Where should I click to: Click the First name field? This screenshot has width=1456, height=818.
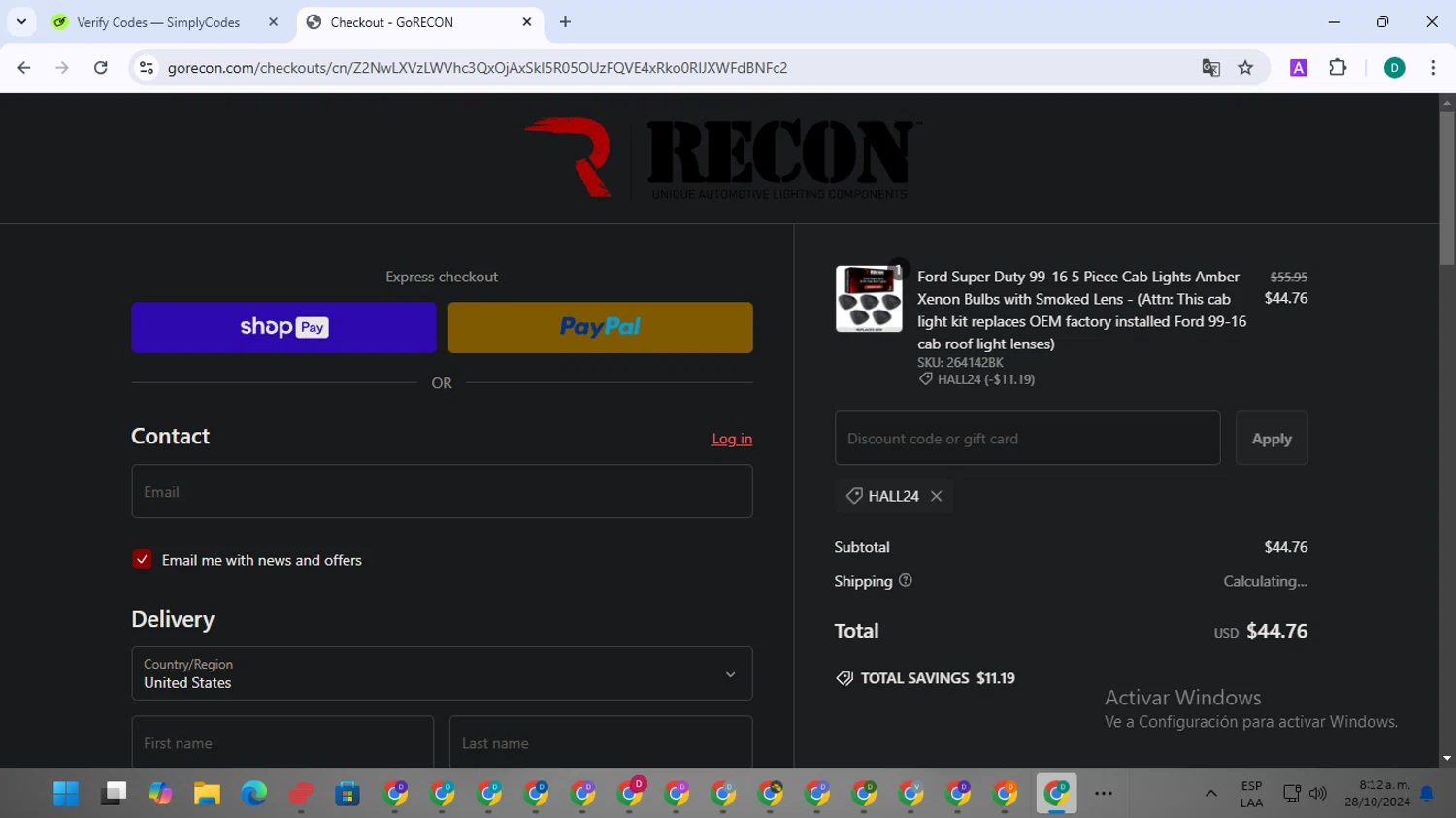(282, 743)
